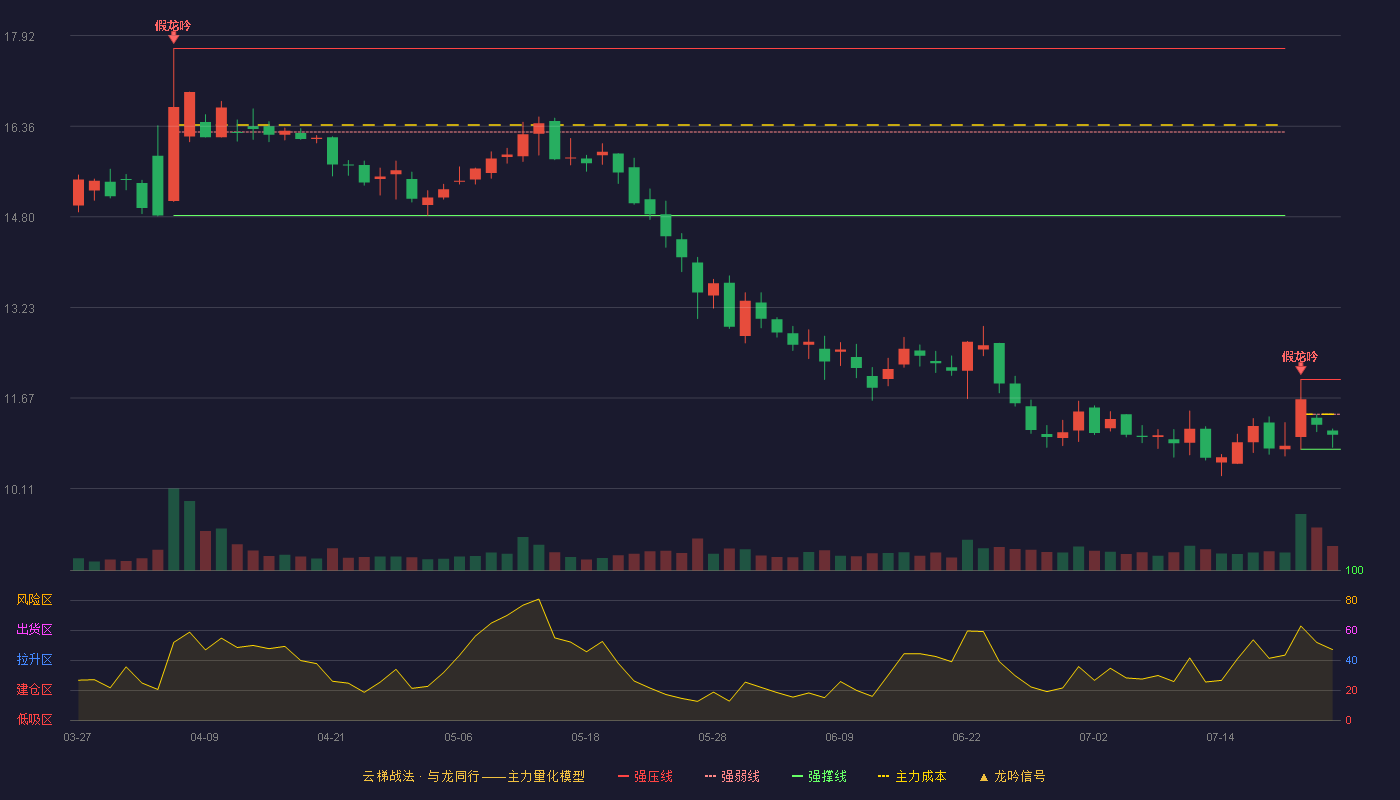
Task: Click the 05-06 date label
Action: [458, 737]
